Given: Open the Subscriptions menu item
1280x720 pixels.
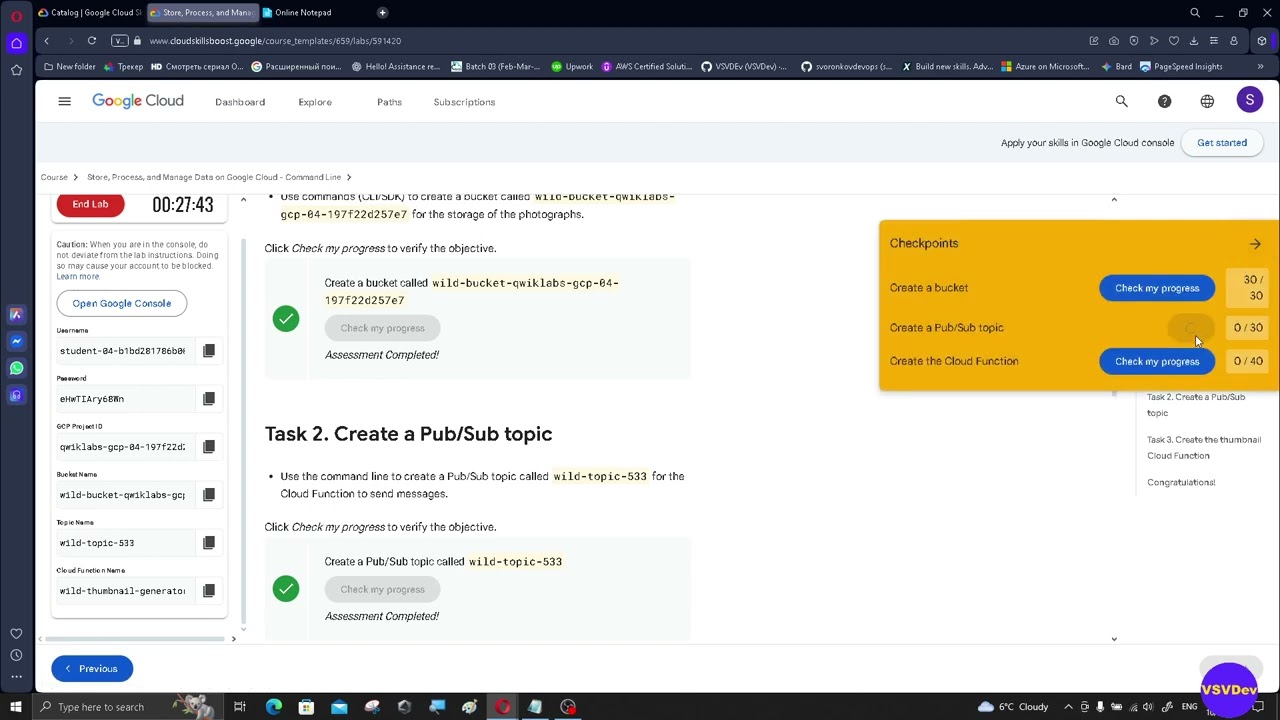Looking at the screenshot, I should coord(464,102).
